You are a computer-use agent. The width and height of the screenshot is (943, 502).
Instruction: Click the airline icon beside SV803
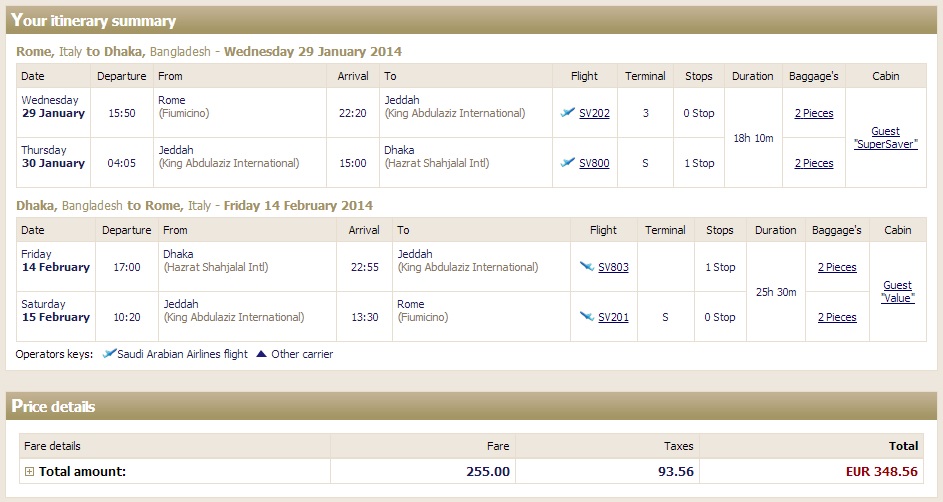586,266
